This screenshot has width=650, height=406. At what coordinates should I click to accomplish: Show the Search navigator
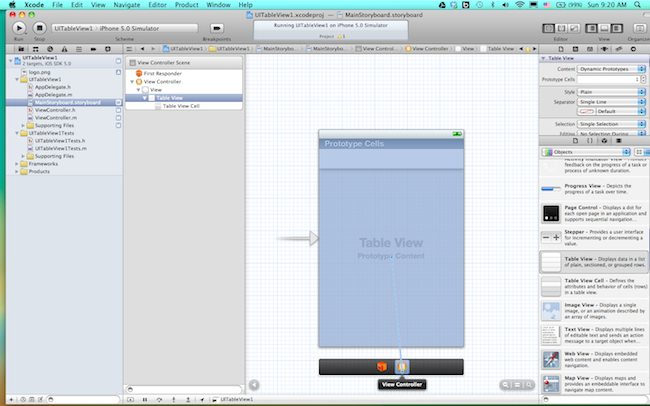[x=50, y=49]
